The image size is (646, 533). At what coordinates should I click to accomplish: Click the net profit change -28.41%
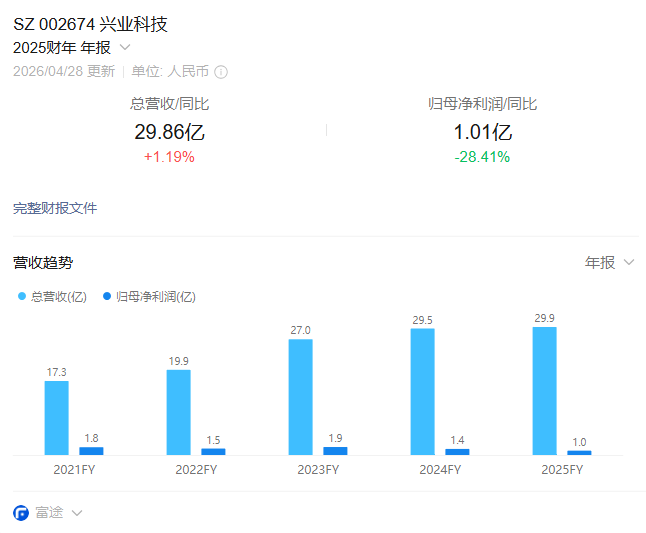pos(482,157)
